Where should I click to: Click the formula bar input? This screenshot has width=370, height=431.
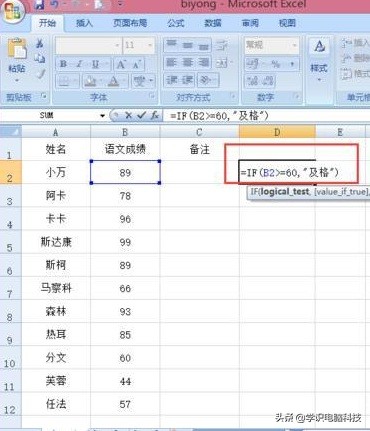[267, 116]
